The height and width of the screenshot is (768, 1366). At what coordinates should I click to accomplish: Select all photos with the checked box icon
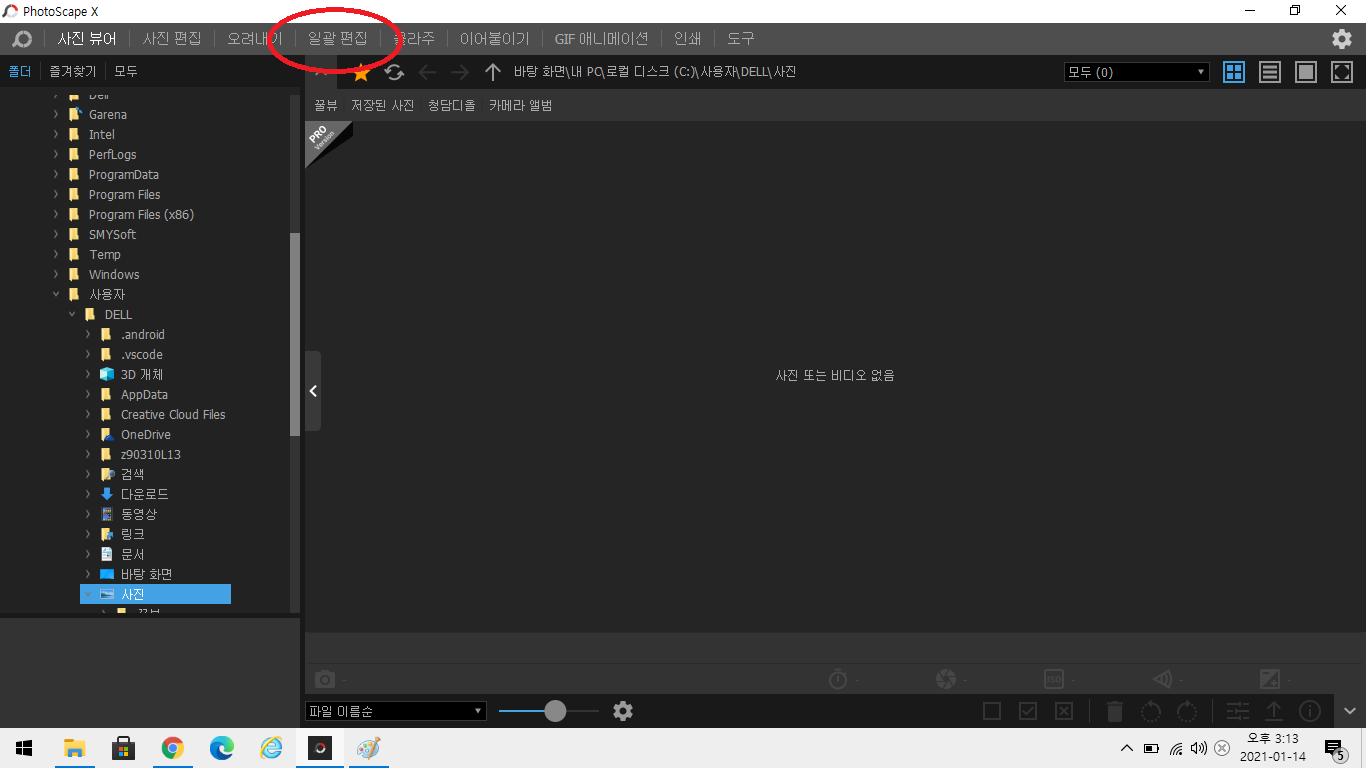tap(1028, 711)
